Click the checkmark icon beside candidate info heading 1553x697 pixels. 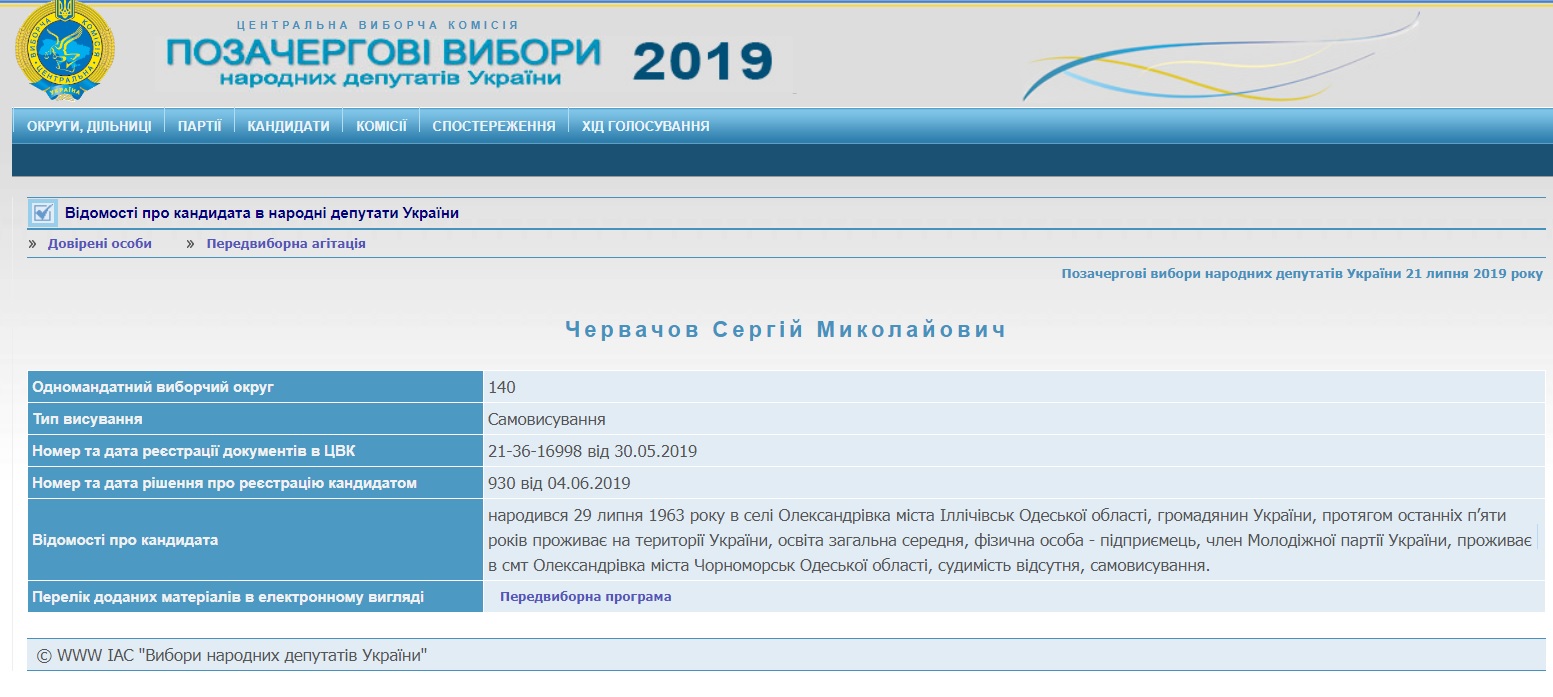43,213
